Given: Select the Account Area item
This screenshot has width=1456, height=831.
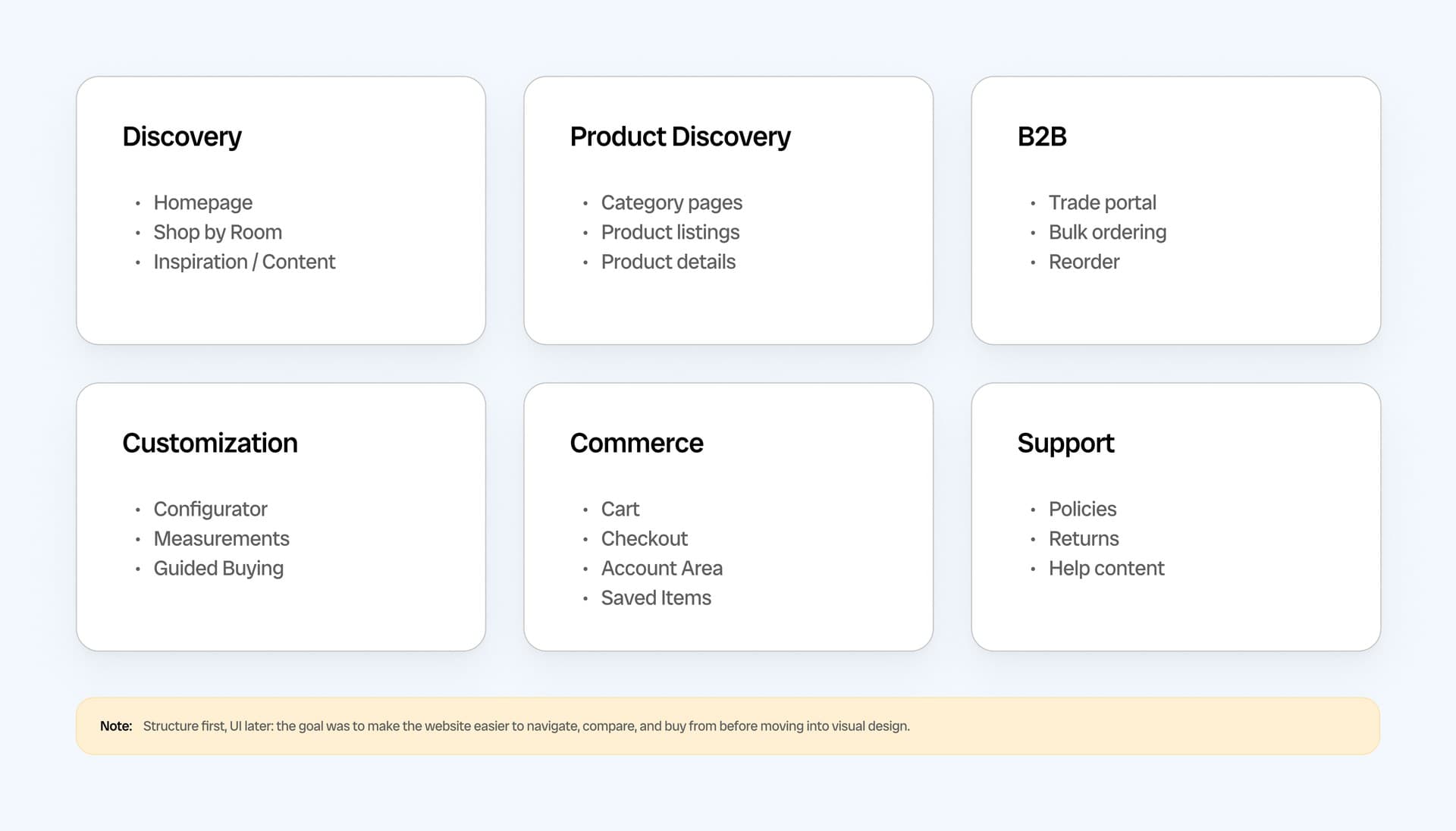Looking at the screenshot, I should pyautogui.click(x=661, y=568).
